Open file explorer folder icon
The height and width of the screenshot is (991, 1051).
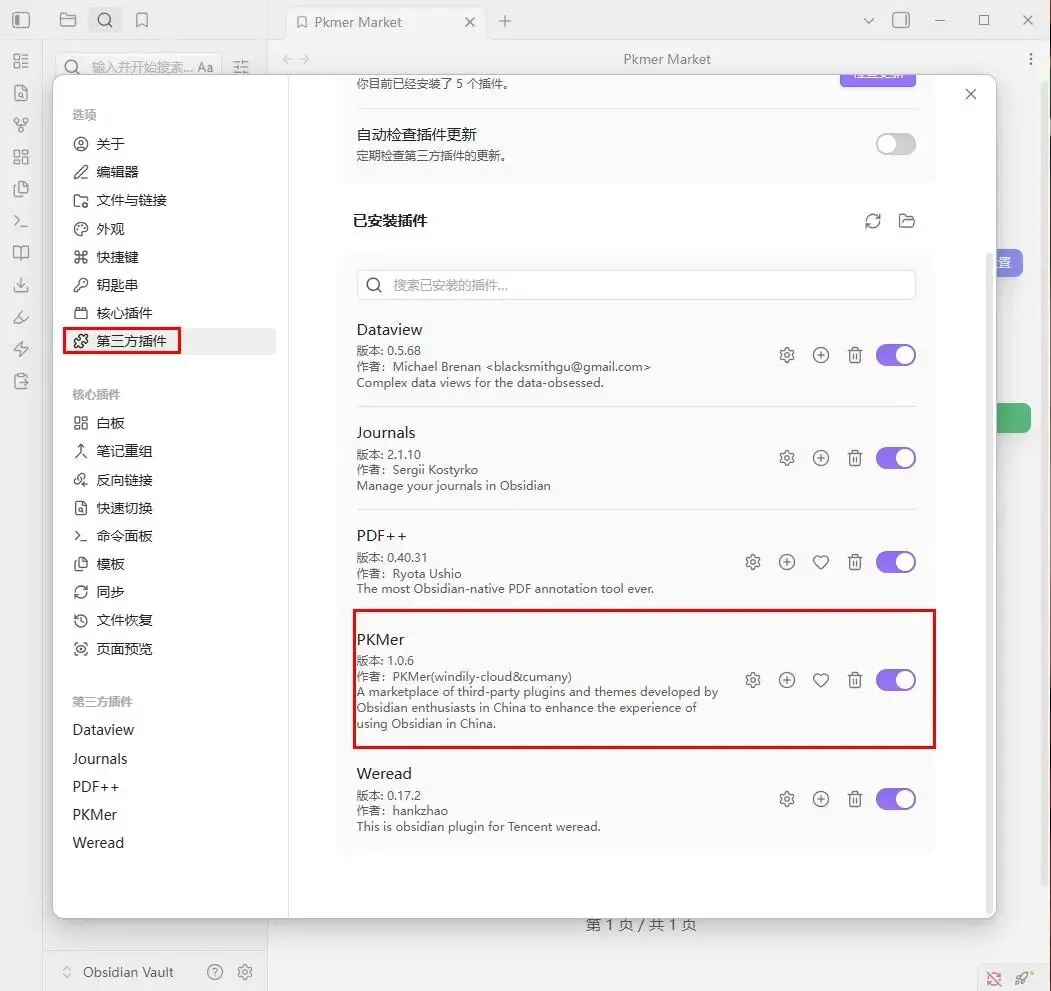(68, 20)
